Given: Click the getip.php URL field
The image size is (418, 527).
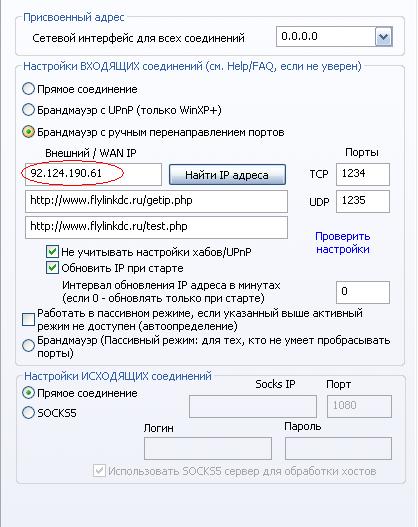Looking at the screenshot, I should click(x=156, y=201).
